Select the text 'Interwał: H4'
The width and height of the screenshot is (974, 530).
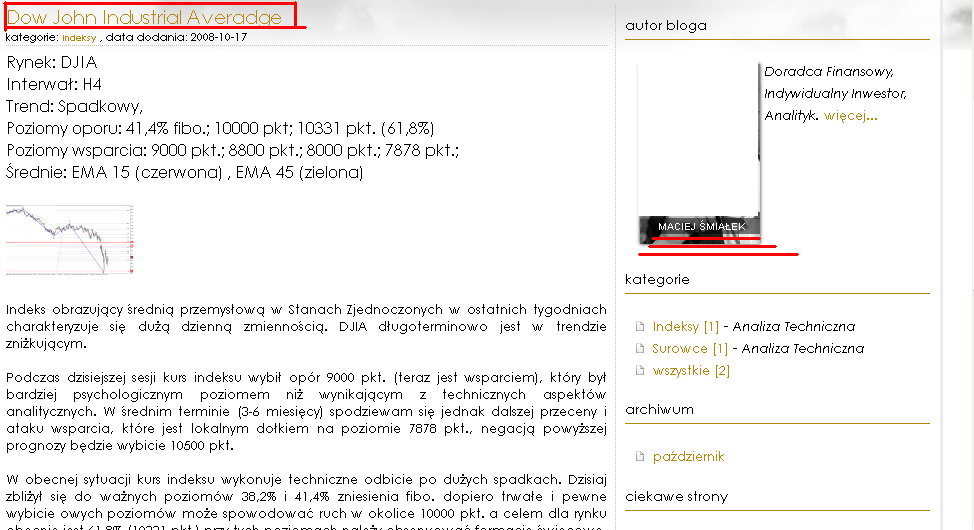pos(54,85)
